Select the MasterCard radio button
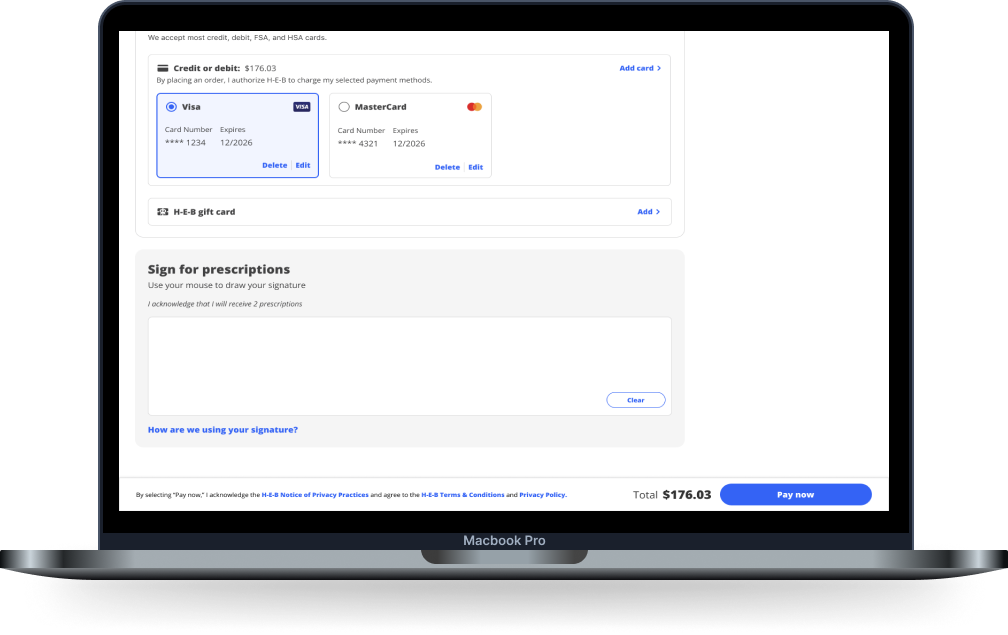1008x635 pixels. [344, 107]
